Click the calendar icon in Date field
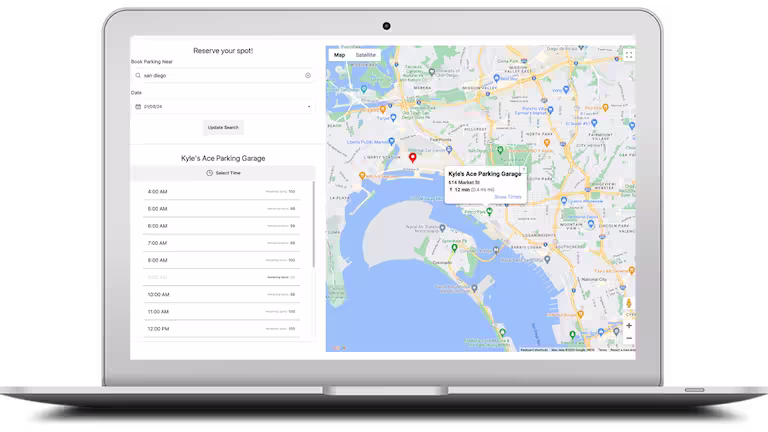The width and height of the screenshot is (768, 432). [138, 106]
